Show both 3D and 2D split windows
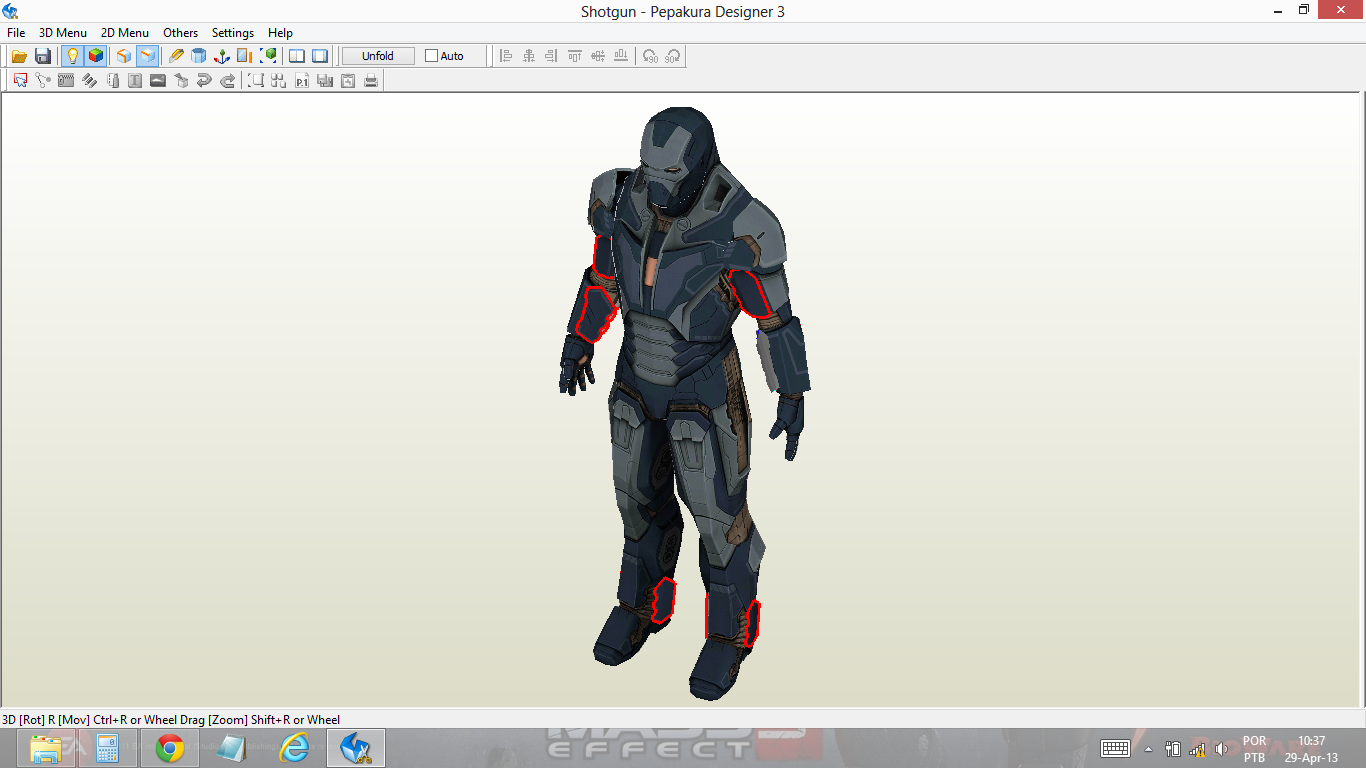The image size is (1366, 768). click(x=297, y=56)
